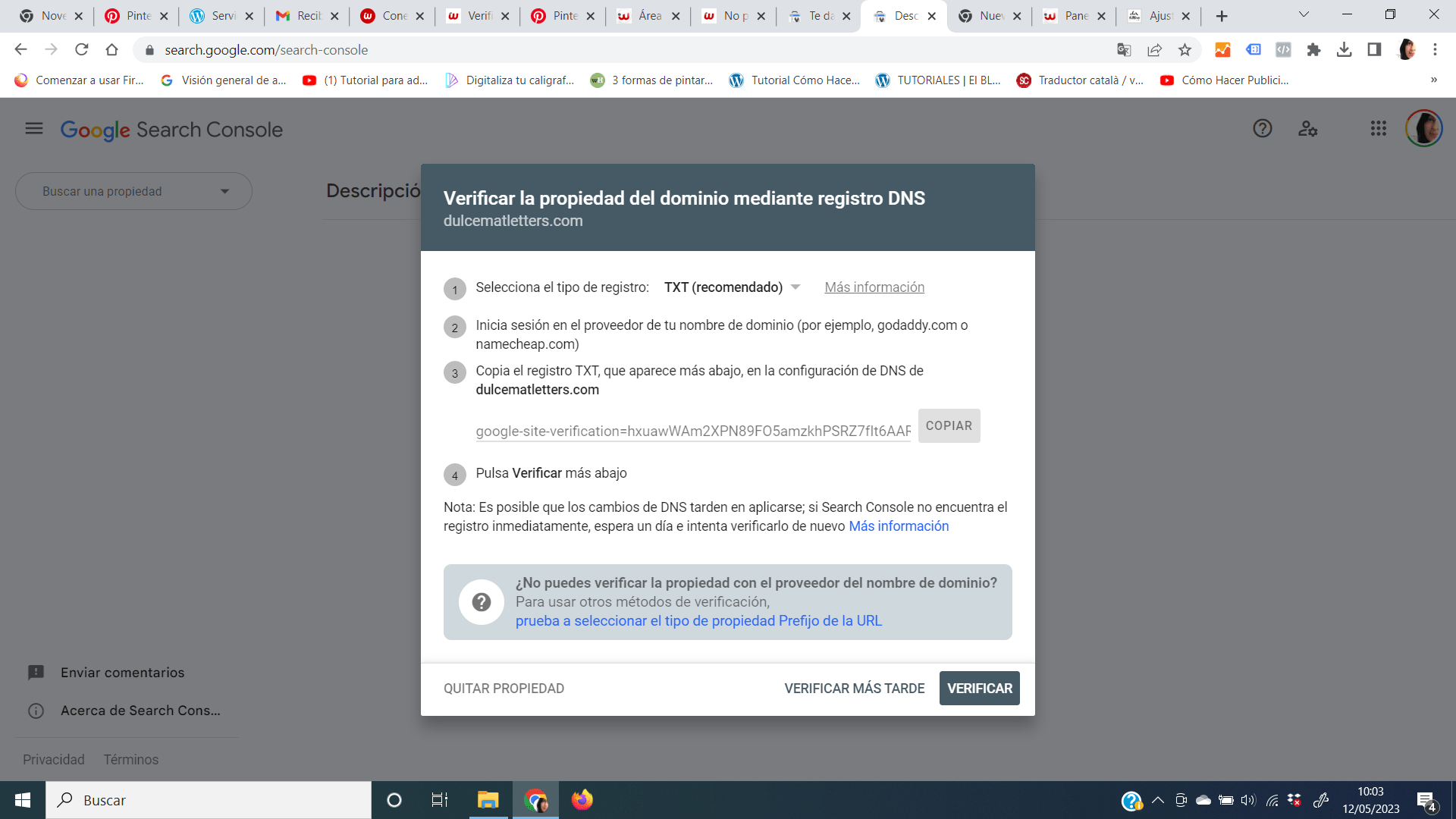Open the Buscar una propiedad dropdown
This screenshot has height=819, width=1456.
pyautogui.click(x=133, y=191)
